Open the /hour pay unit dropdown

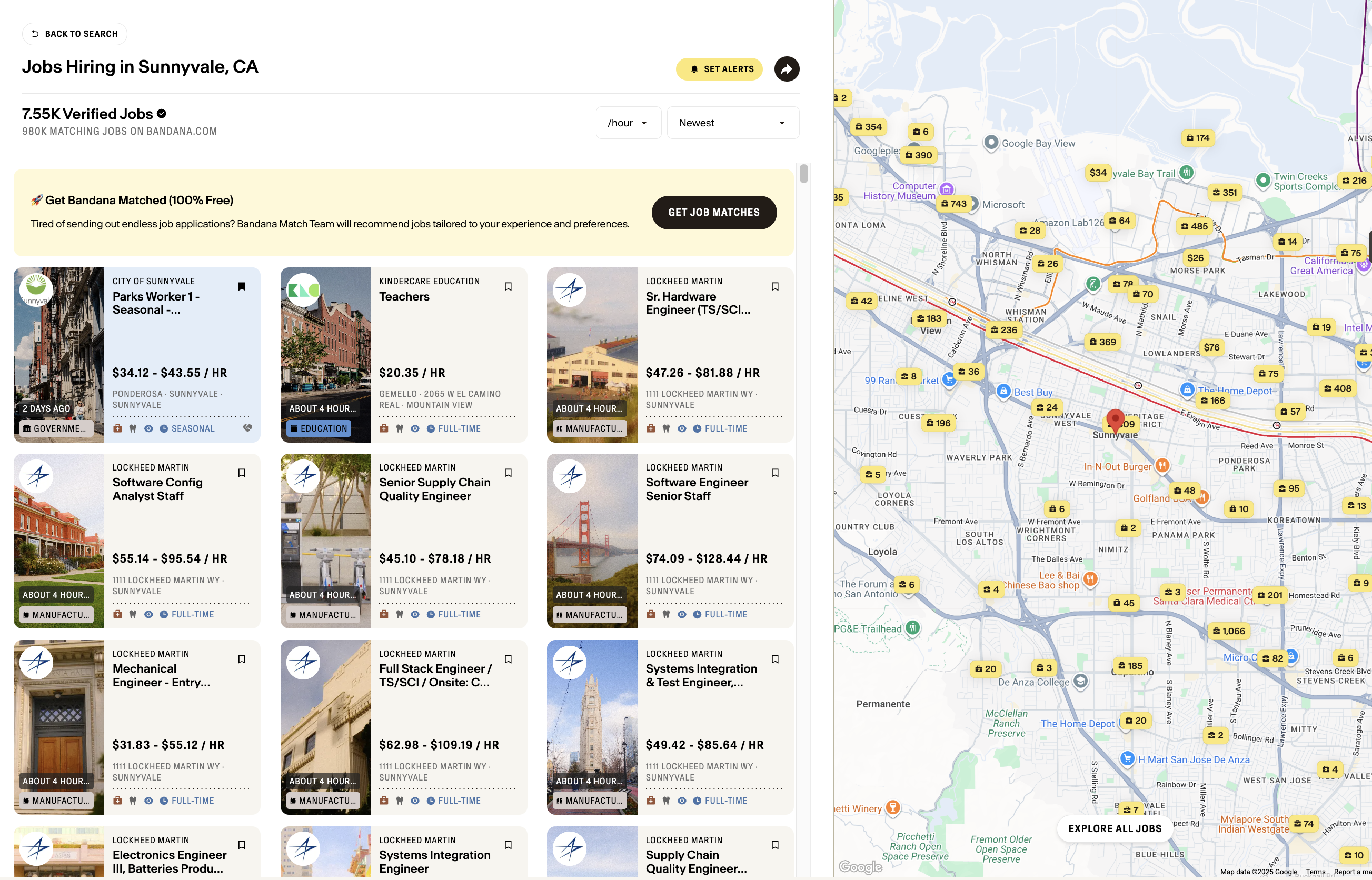click(628, 123)
